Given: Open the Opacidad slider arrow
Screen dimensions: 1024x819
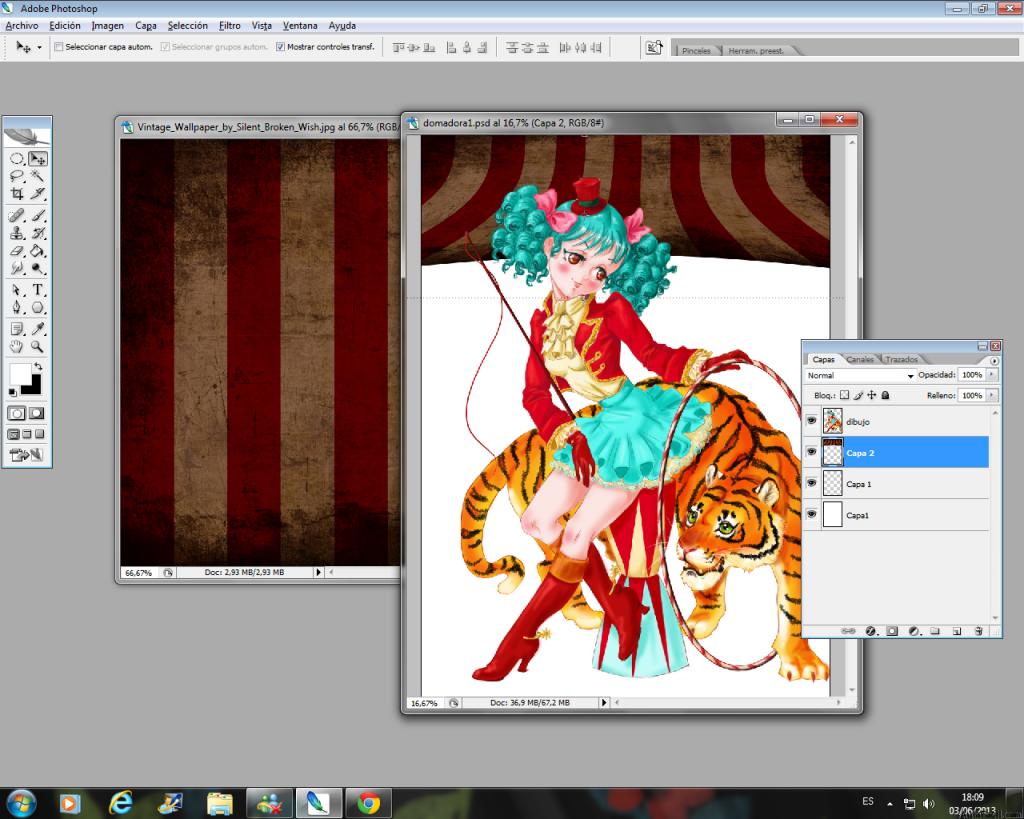Looking at the screenshot, I should pos(992,375).
